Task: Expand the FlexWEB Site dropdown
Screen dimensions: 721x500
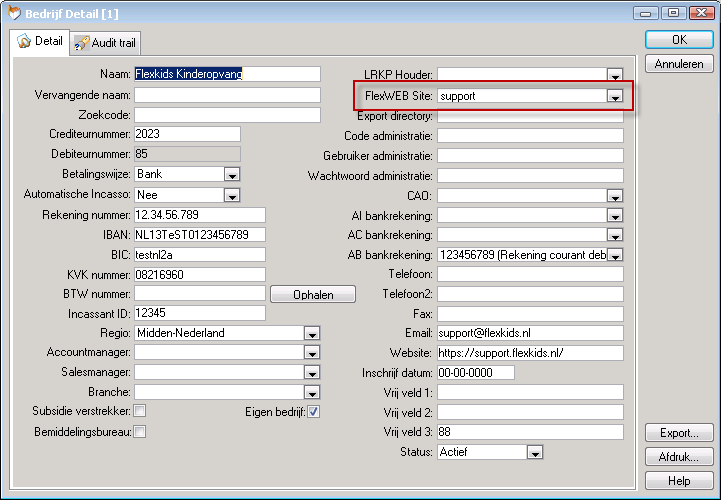Action: 615,97
